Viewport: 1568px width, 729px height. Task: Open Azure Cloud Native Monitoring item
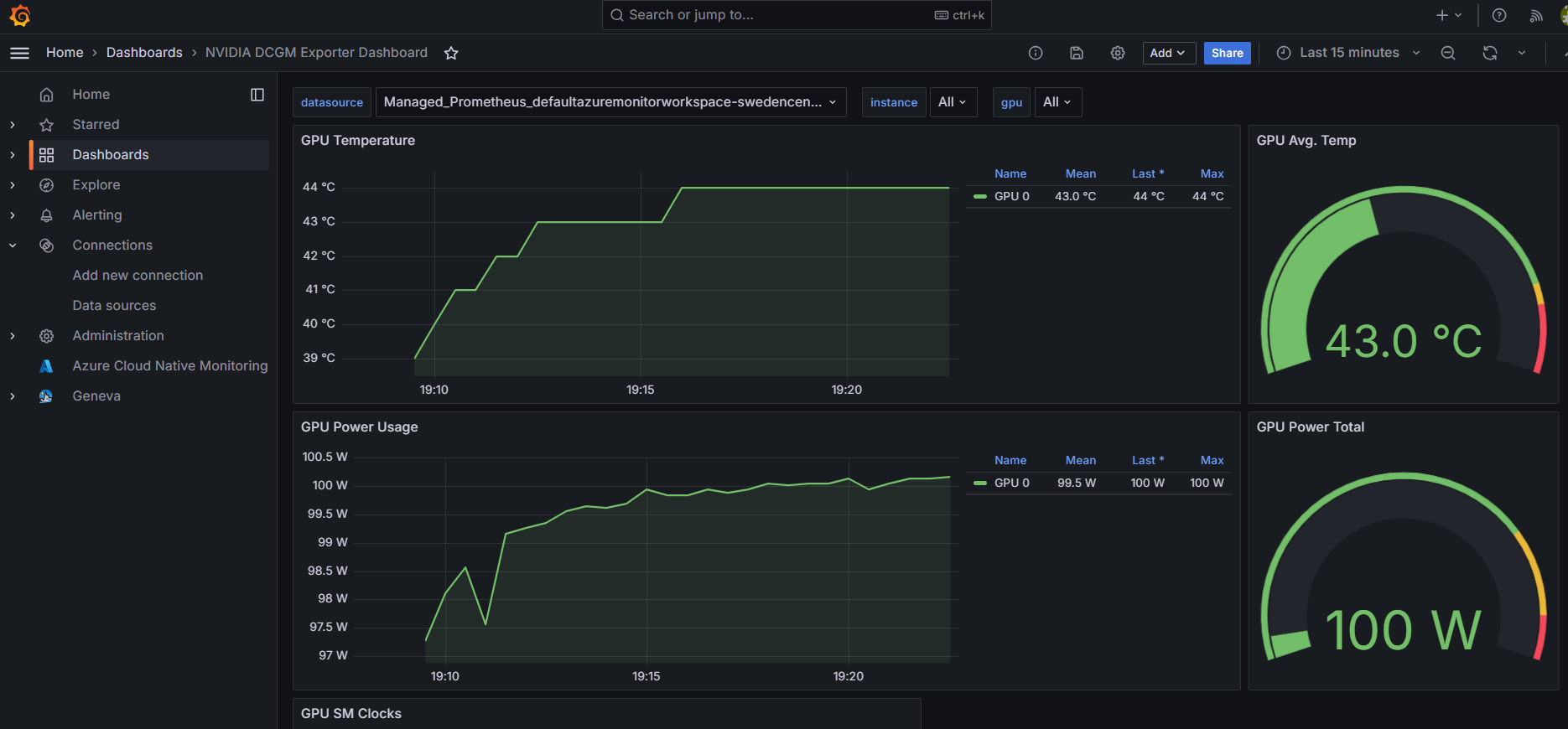(x=170, y=366)
